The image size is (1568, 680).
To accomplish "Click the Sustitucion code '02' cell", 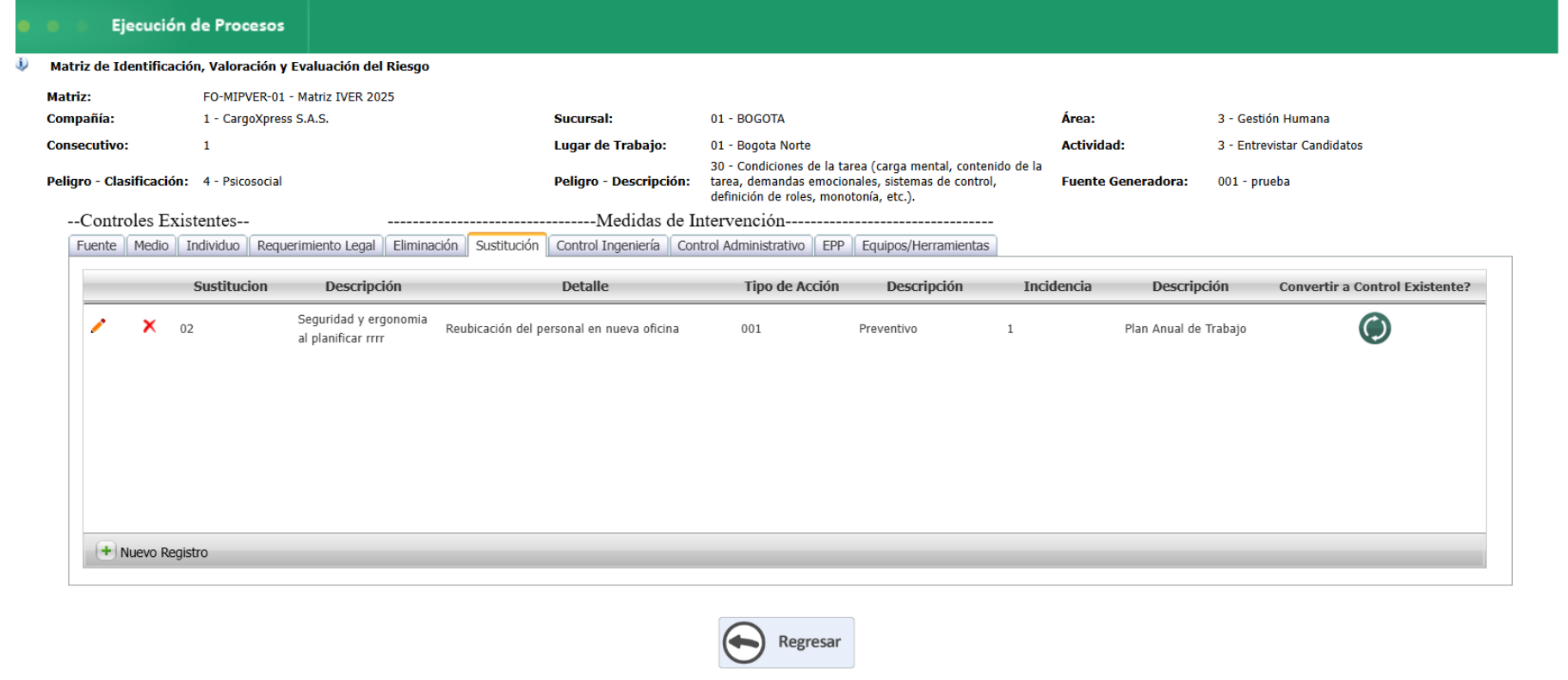I will click(x=187, y=329).
